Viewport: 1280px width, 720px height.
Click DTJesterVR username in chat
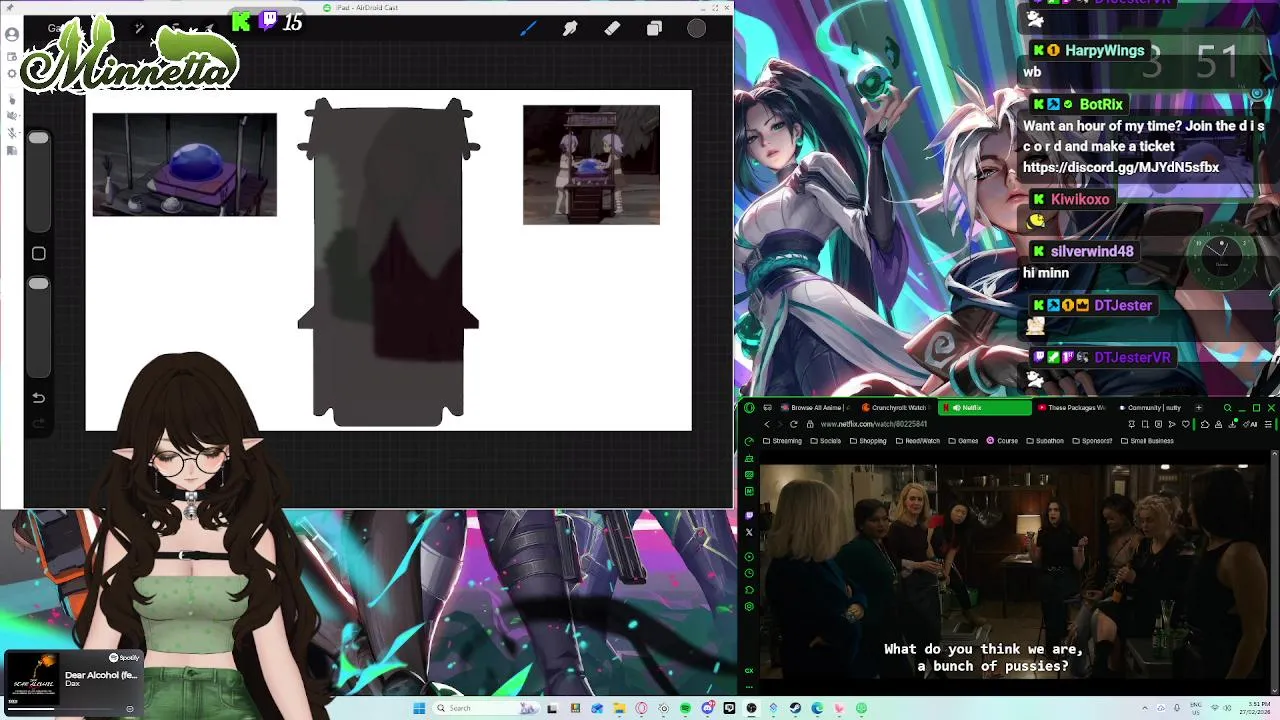pyautogui.click(x=1132, y=357)
